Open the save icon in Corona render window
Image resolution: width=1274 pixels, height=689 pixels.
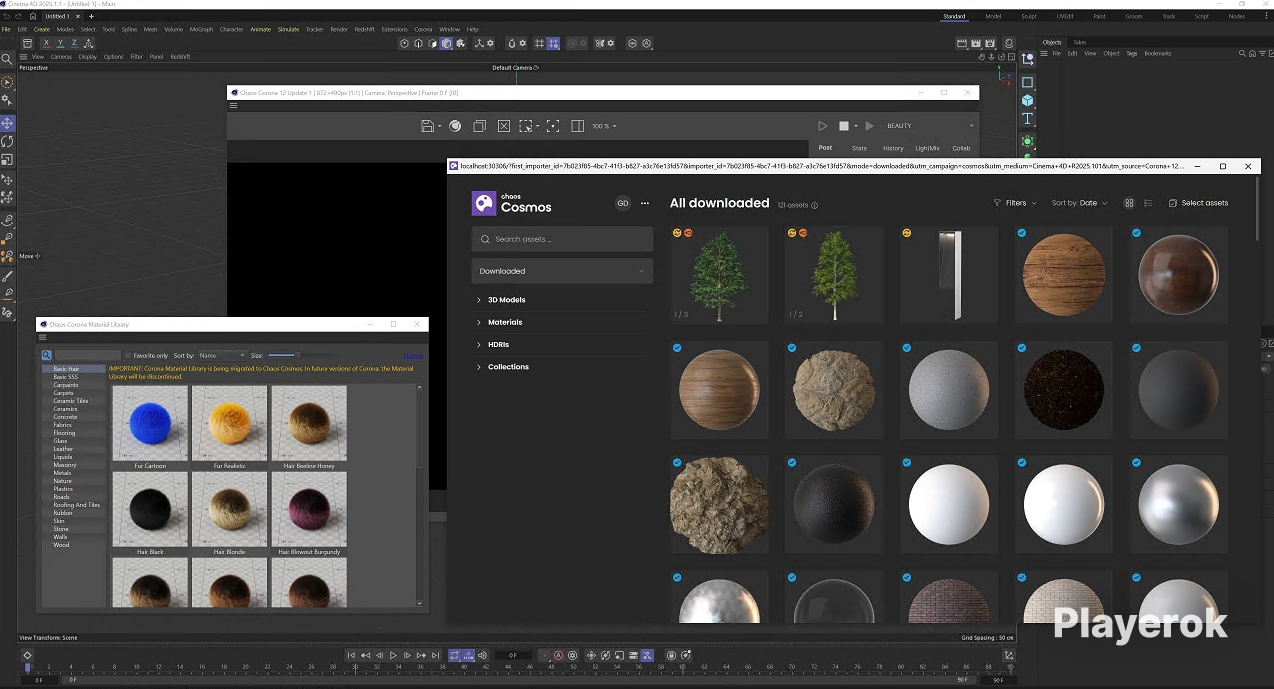[427, 126]
